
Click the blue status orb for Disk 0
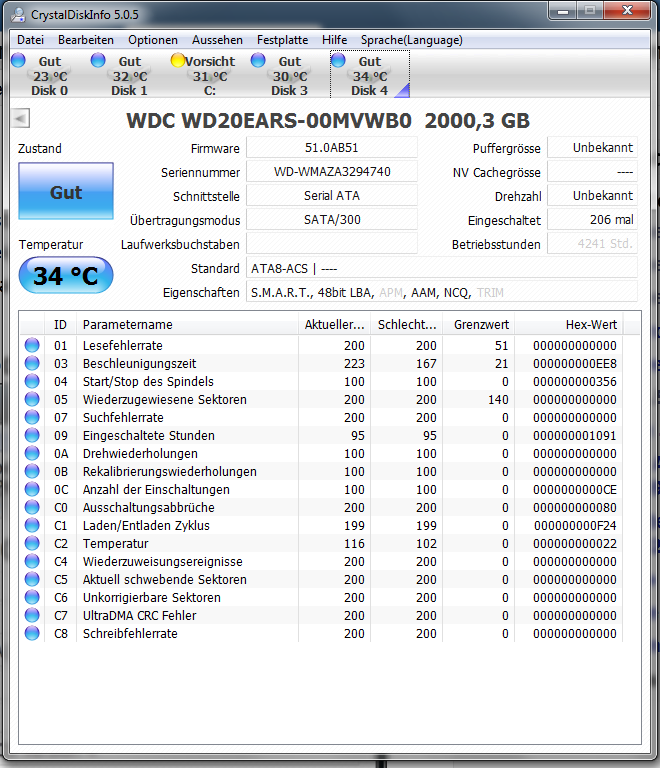pos(18,60)
